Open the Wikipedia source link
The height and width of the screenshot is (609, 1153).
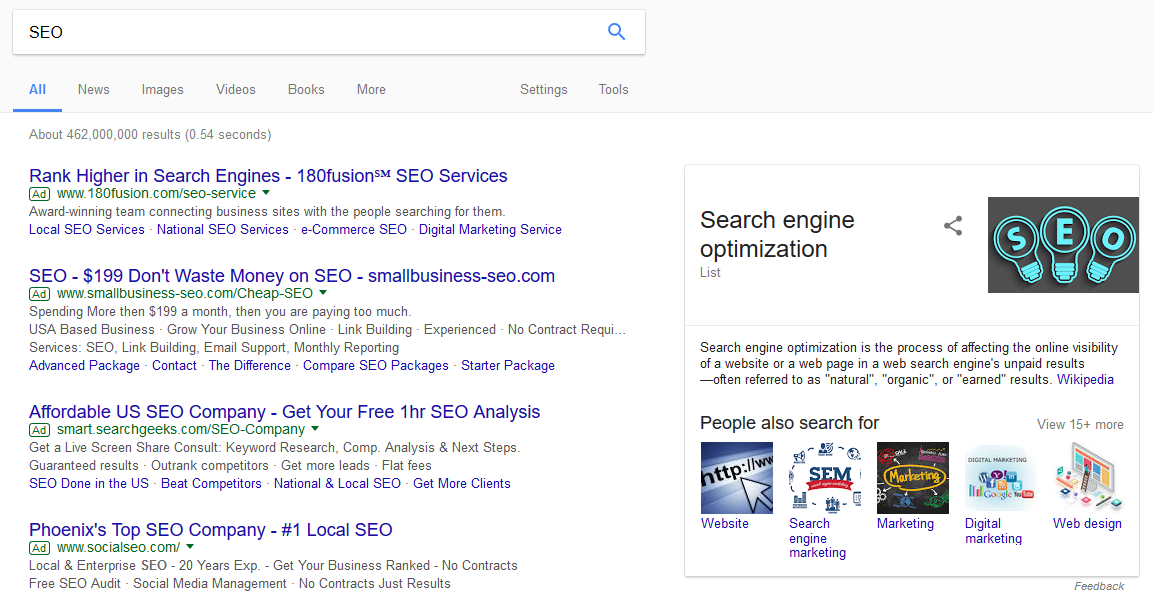click(x=1085, y=380)
